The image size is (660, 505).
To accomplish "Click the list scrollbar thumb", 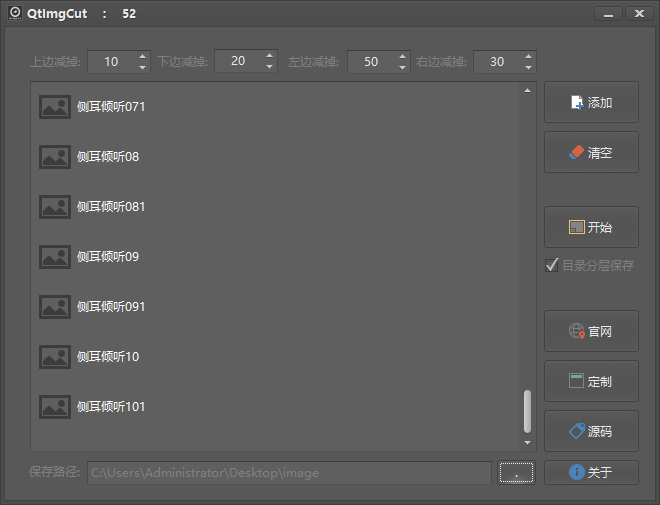I will coord(527,412).
